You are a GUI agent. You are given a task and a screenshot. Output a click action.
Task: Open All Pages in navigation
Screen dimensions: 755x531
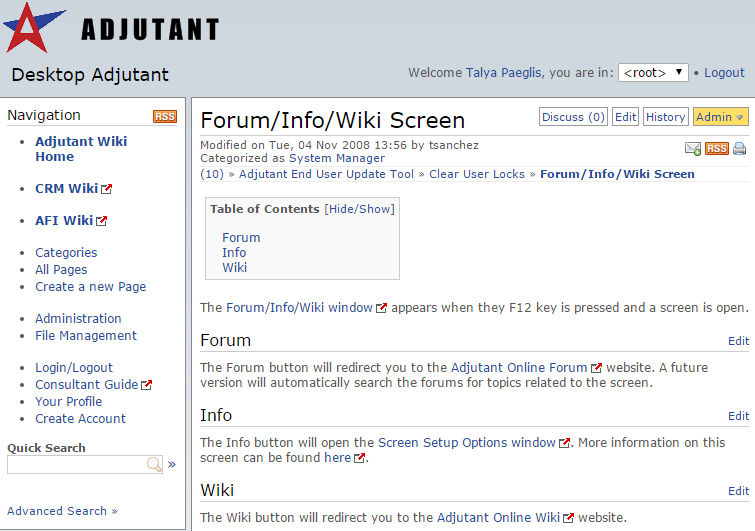point(61,270)
